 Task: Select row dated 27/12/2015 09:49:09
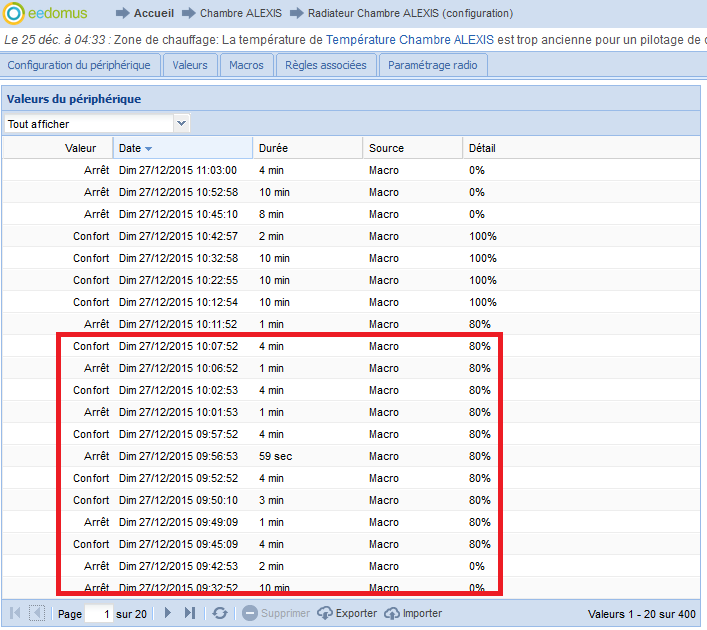(351, 524)
